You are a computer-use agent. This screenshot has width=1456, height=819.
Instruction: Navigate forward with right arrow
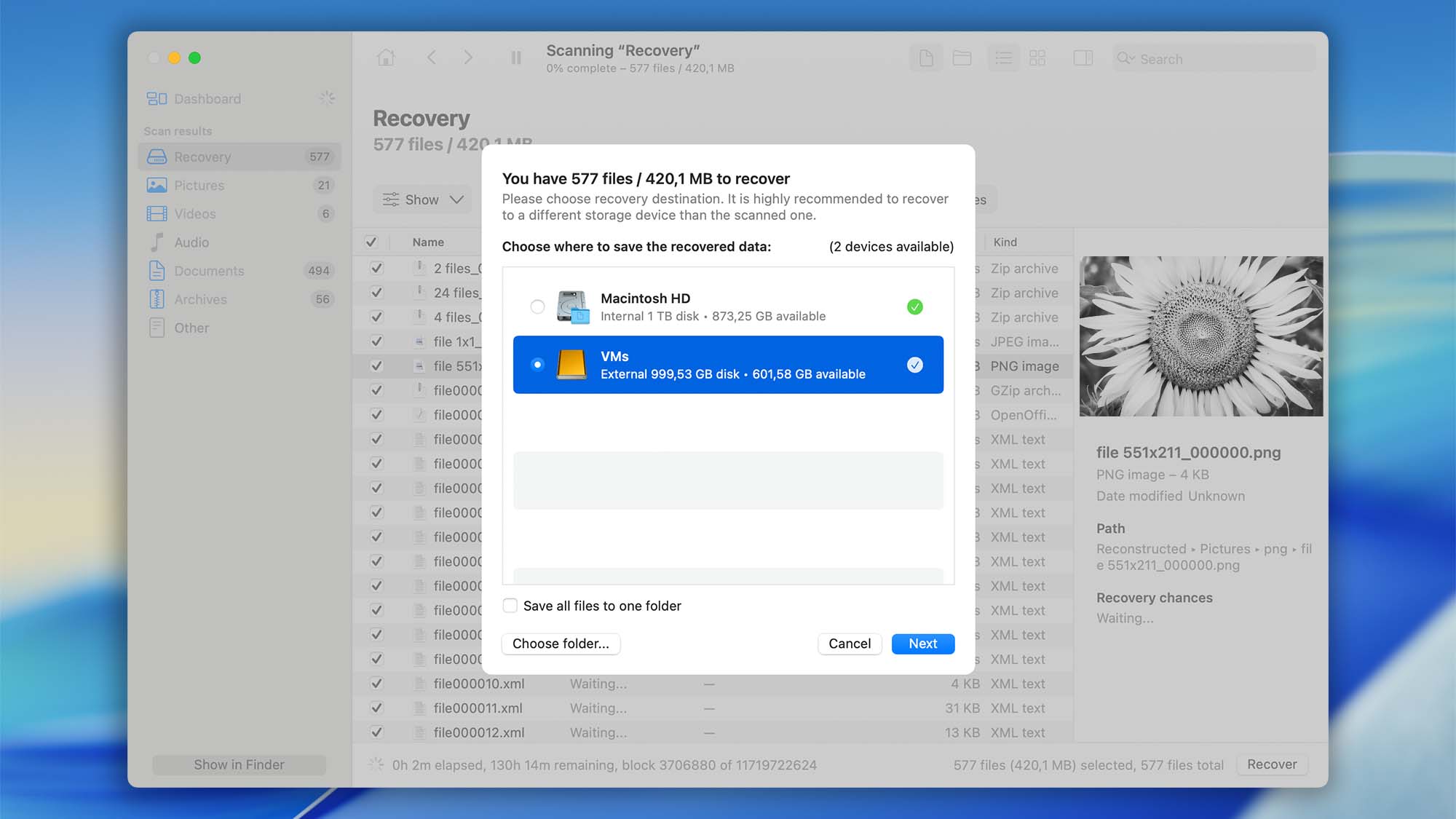468,58
